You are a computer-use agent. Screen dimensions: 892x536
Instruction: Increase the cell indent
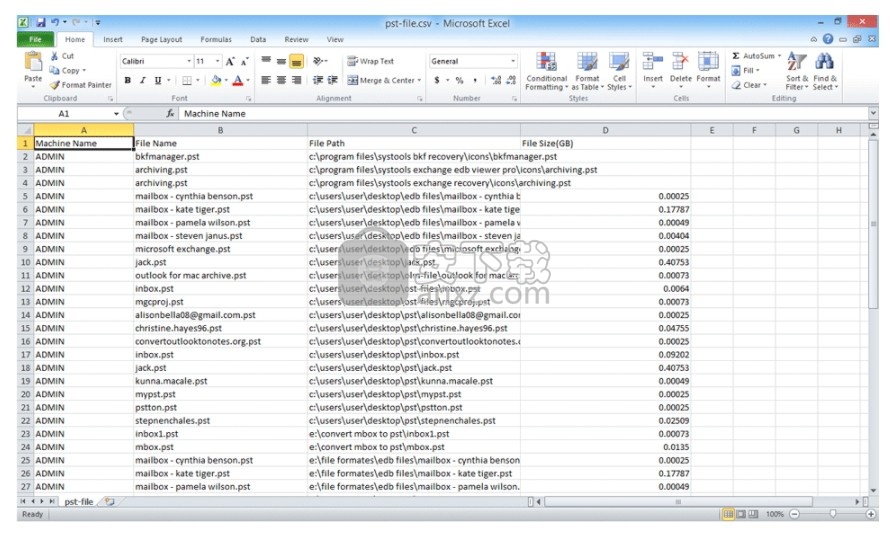click(x=333, y=80)
